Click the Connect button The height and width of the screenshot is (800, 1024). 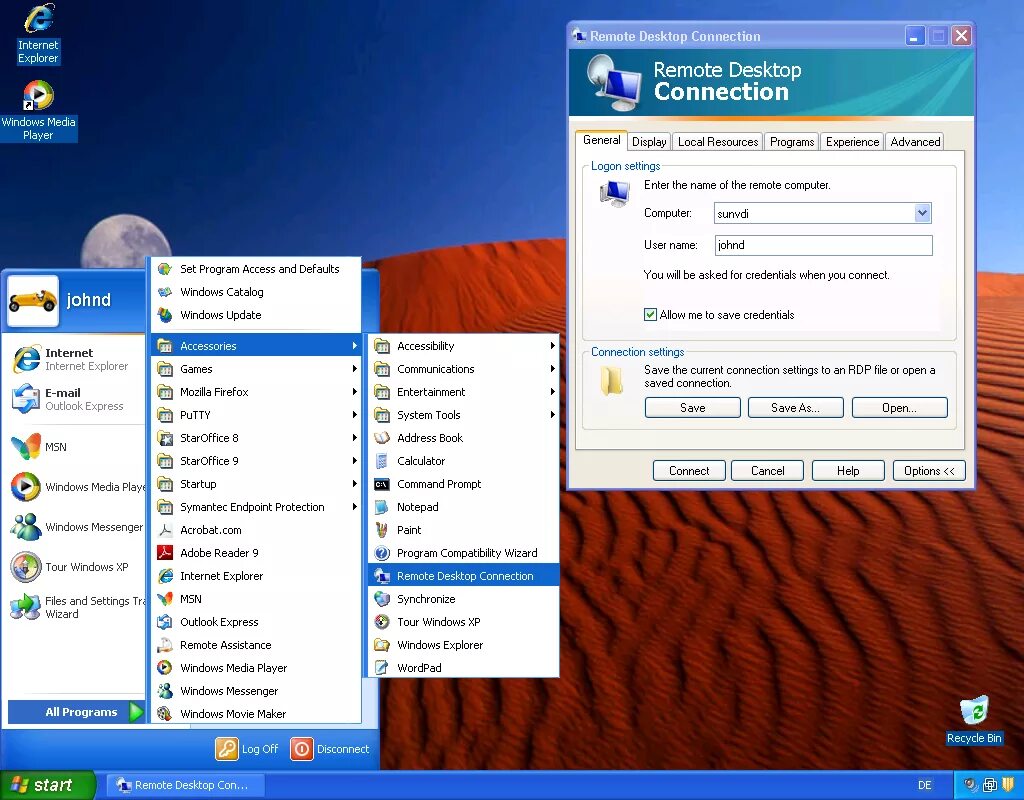(689, 471)
